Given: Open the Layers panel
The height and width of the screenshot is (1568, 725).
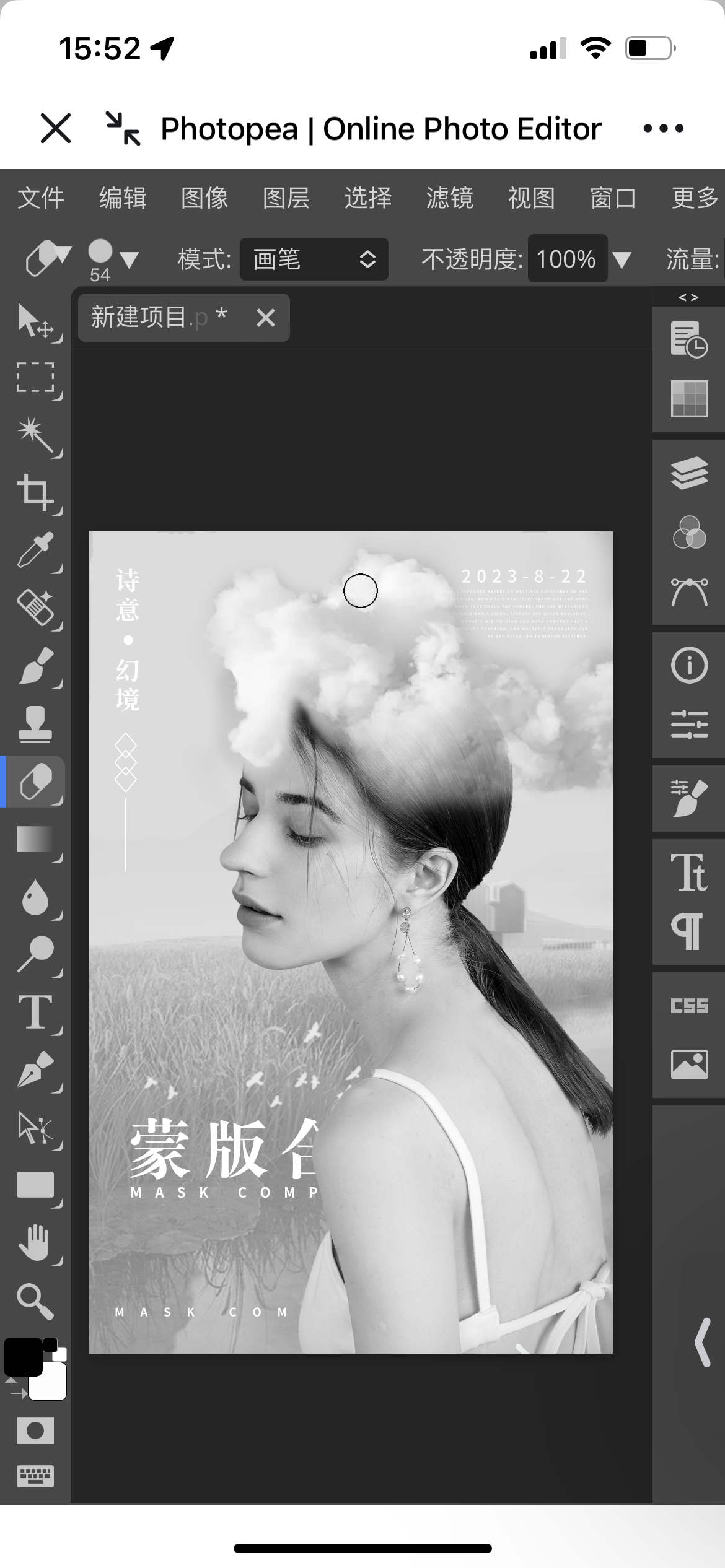Looking at the screenshot, I should pyautogui.click(x=689, y=473).
